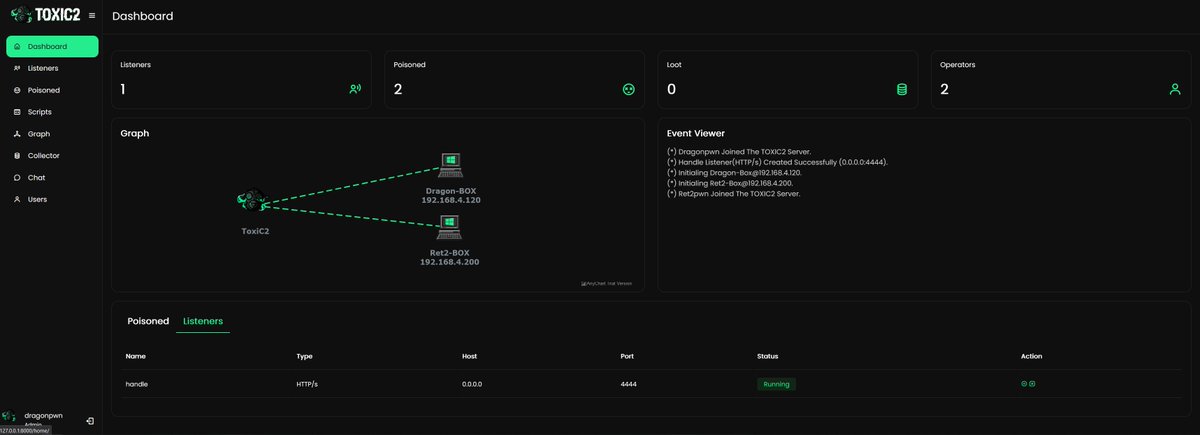Viewport: 1200px width, 435px height.
Task: Toggle the hamburger sidebar menu icon
Action: [x=92, y=16]
